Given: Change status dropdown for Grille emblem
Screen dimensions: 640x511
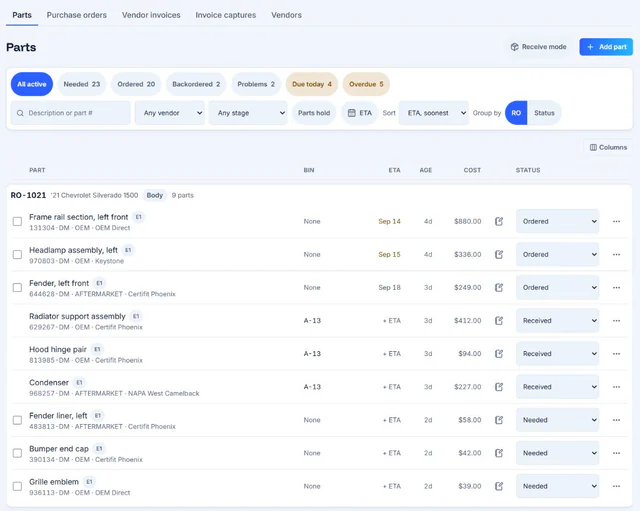Looking at the screenshot, I should coord(557,486).
